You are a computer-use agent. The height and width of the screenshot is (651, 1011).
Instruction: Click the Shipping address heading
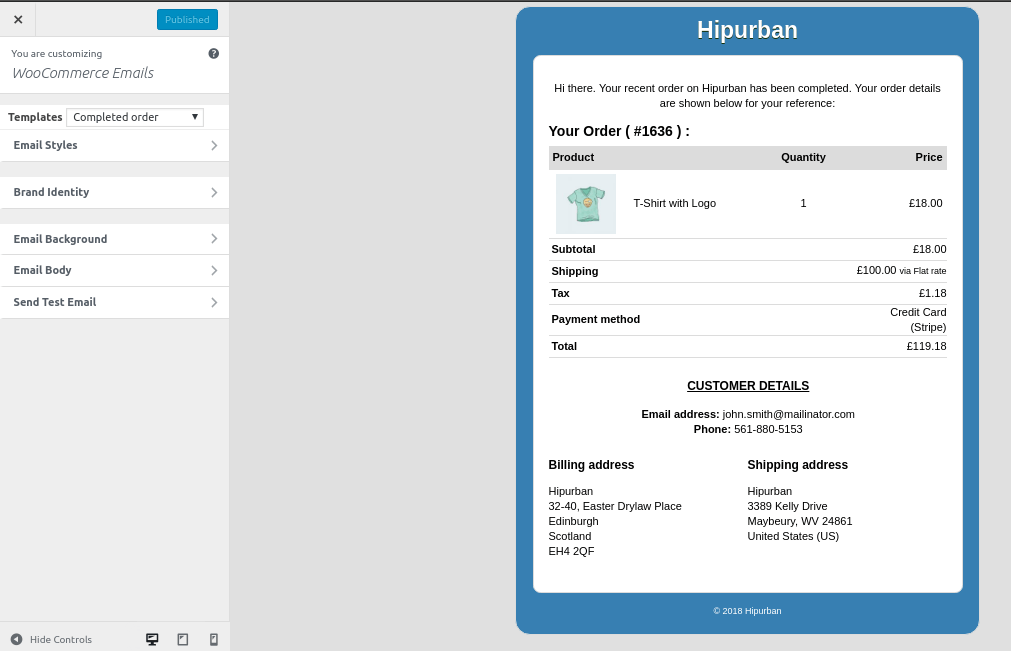coord(798,465)
